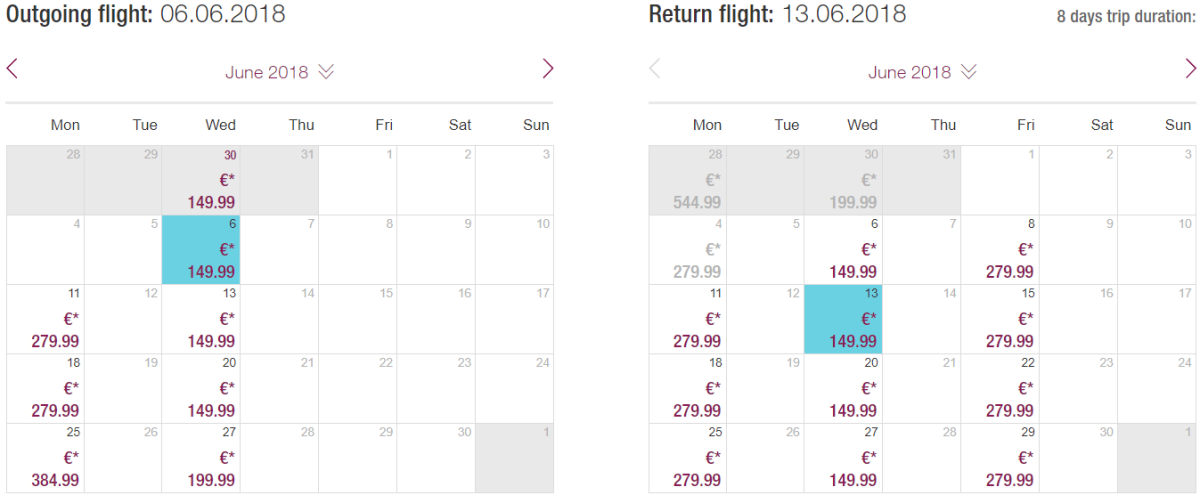
Task: Select outgoing June 25 for €384.99
Action: tap(45, 457)
